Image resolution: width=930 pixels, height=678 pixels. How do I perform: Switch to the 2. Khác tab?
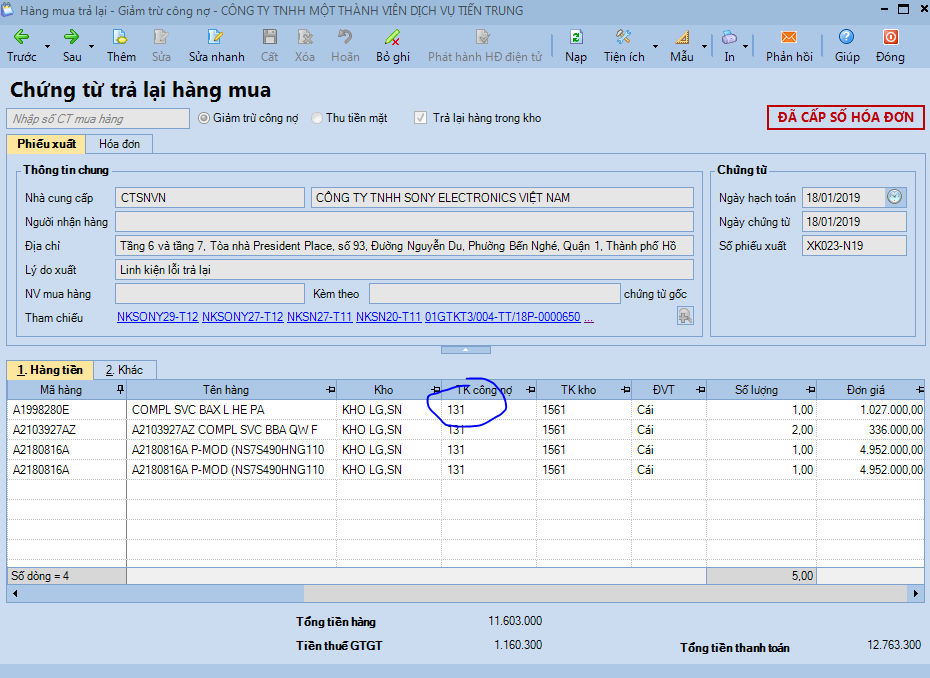click(124, 370)
